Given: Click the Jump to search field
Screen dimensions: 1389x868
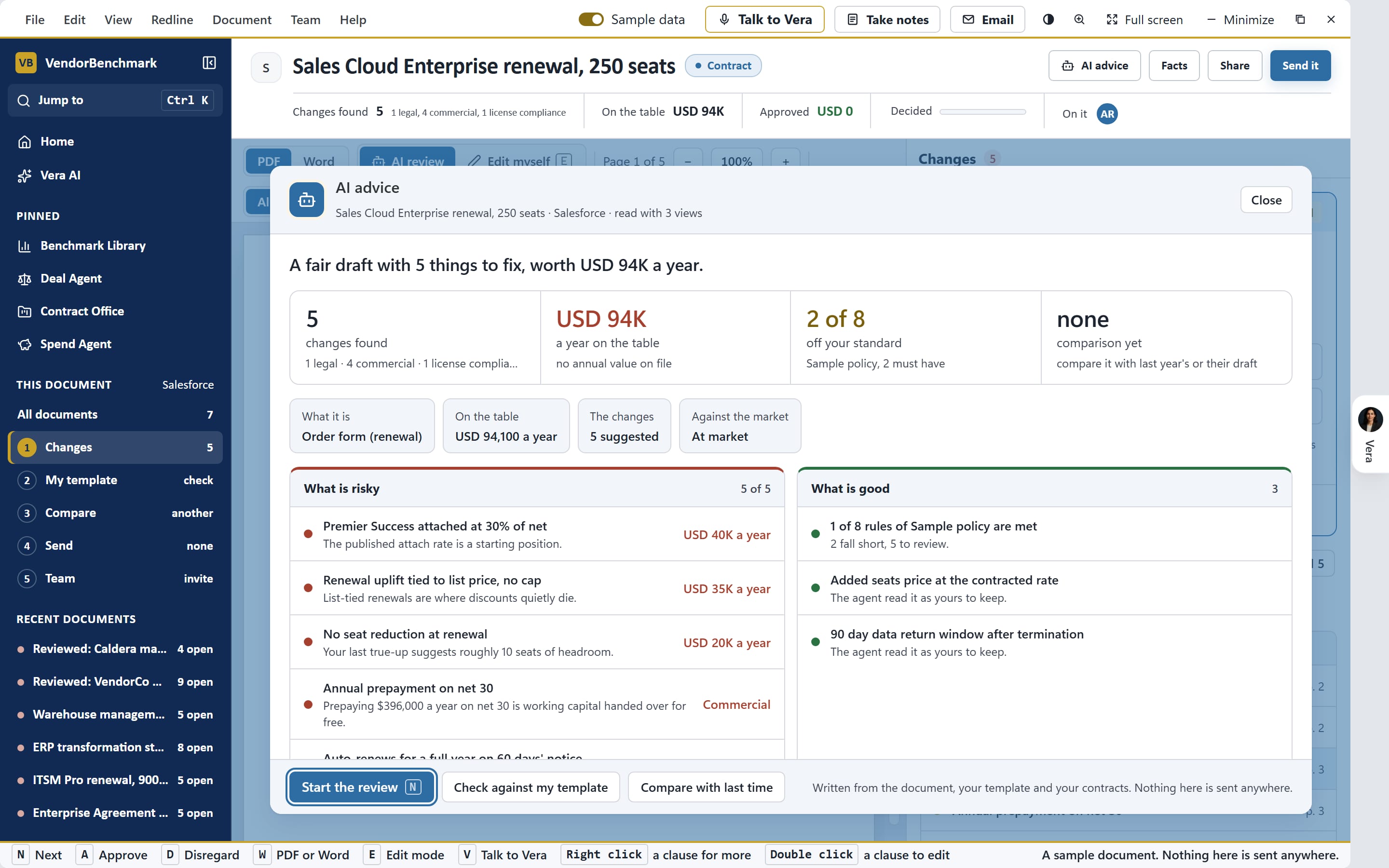Looking at the screenshot, I should [115, 100].
